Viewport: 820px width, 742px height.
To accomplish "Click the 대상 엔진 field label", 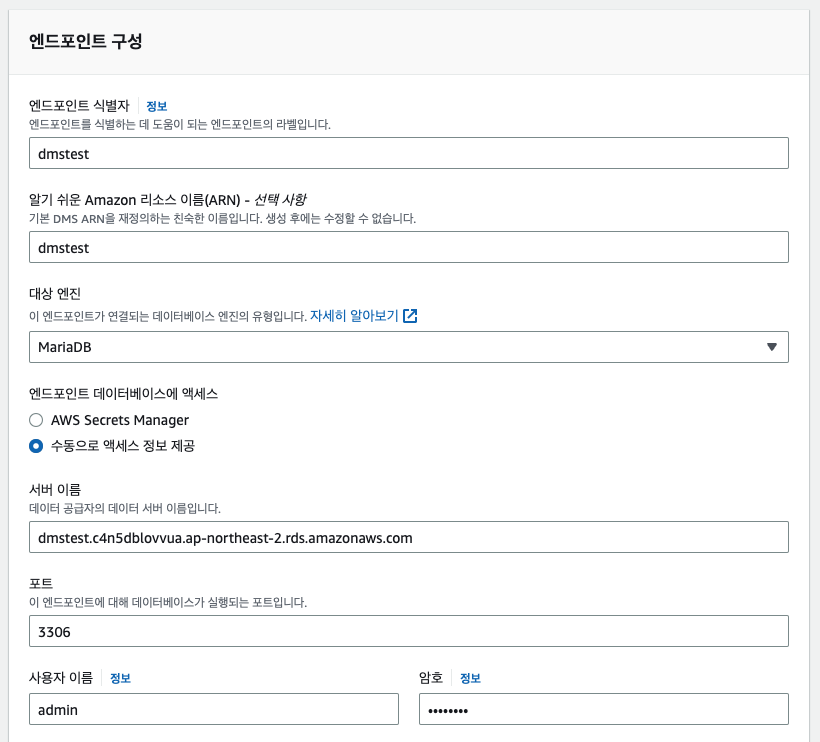I will (55, 294).
